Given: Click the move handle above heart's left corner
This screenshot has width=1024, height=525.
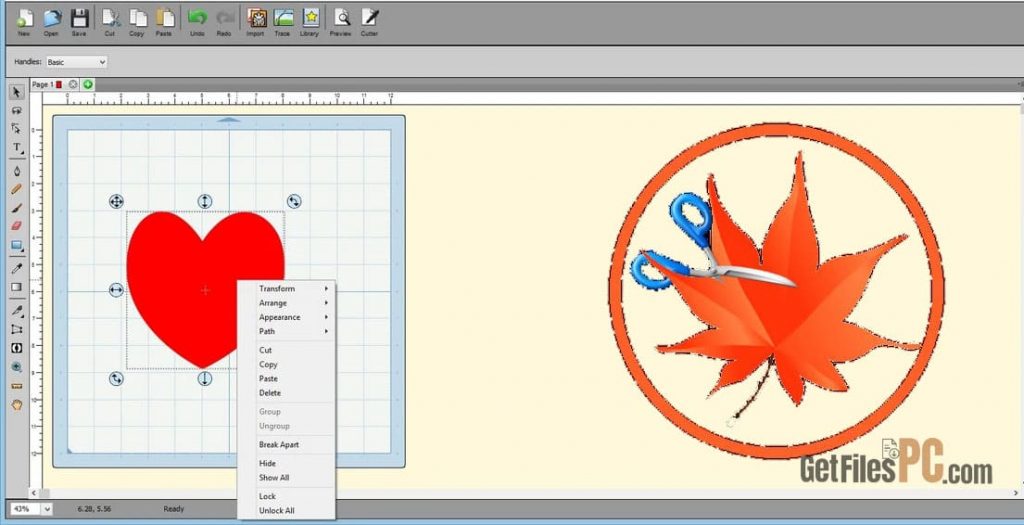Looking at the screenshot, I should pos(116,201).
